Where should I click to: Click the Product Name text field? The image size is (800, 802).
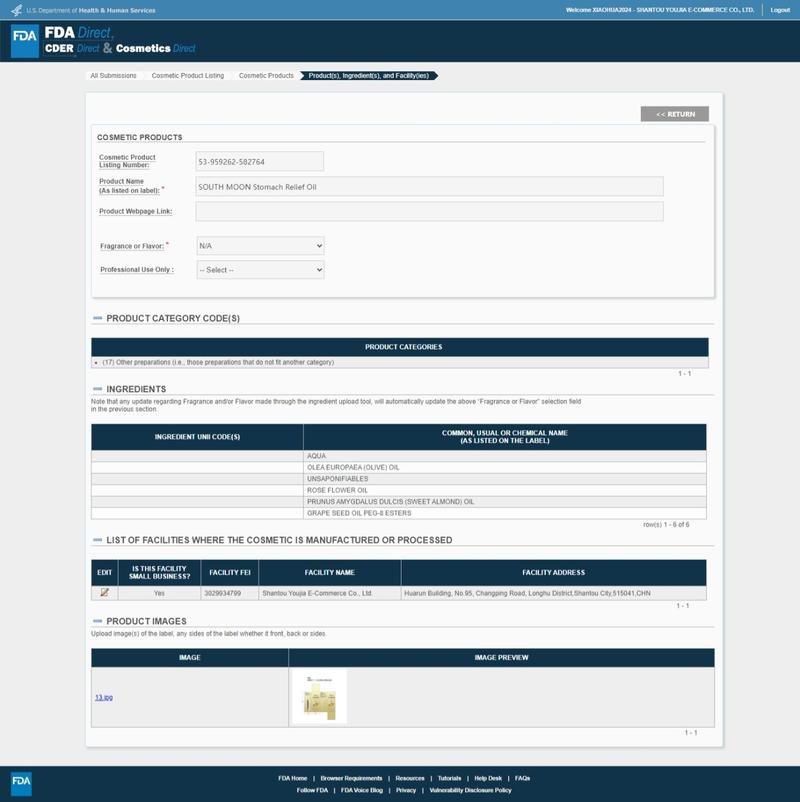pyautogui.click(x=429, y=187)
